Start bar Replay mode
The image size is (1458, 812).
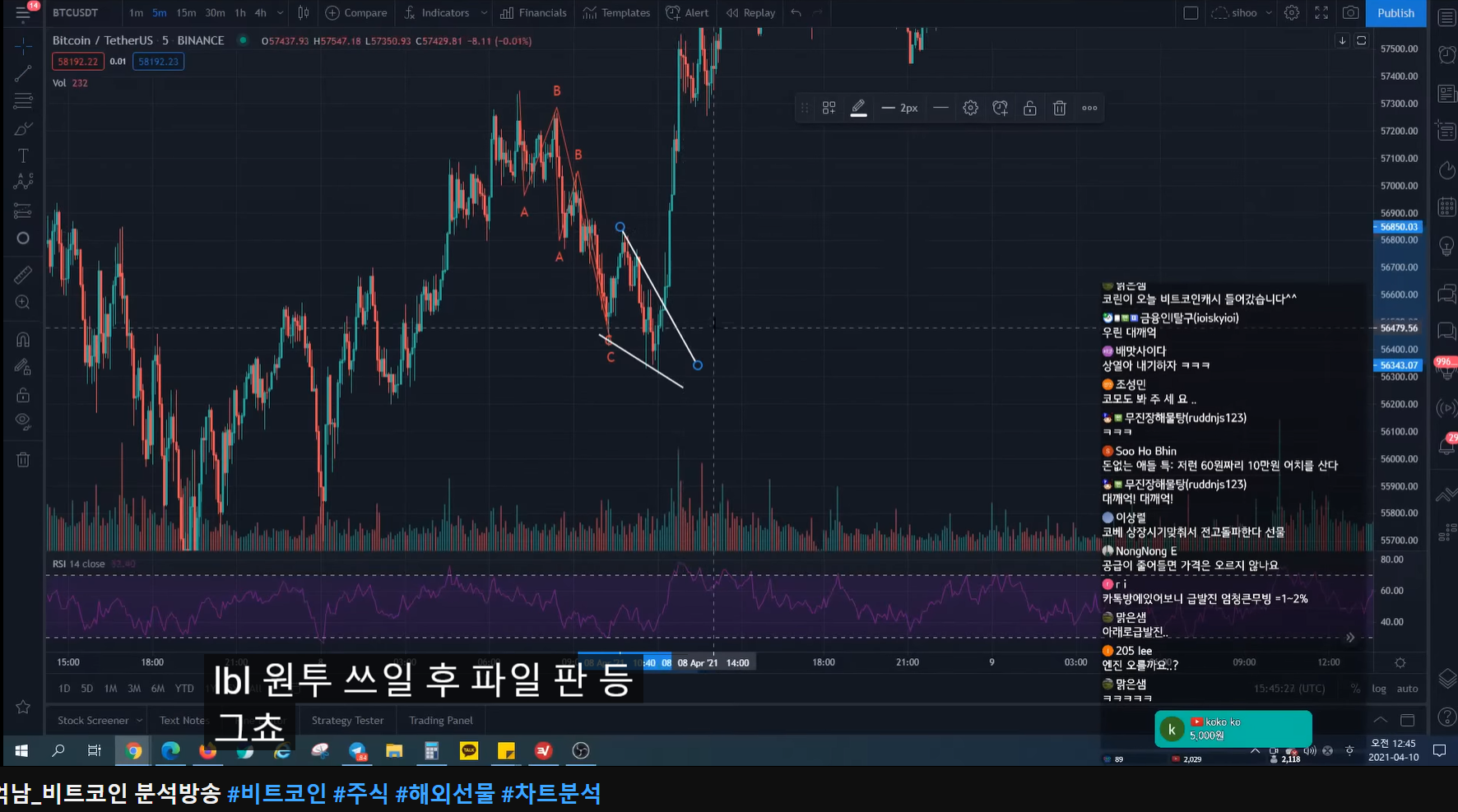tap(750, 12)
